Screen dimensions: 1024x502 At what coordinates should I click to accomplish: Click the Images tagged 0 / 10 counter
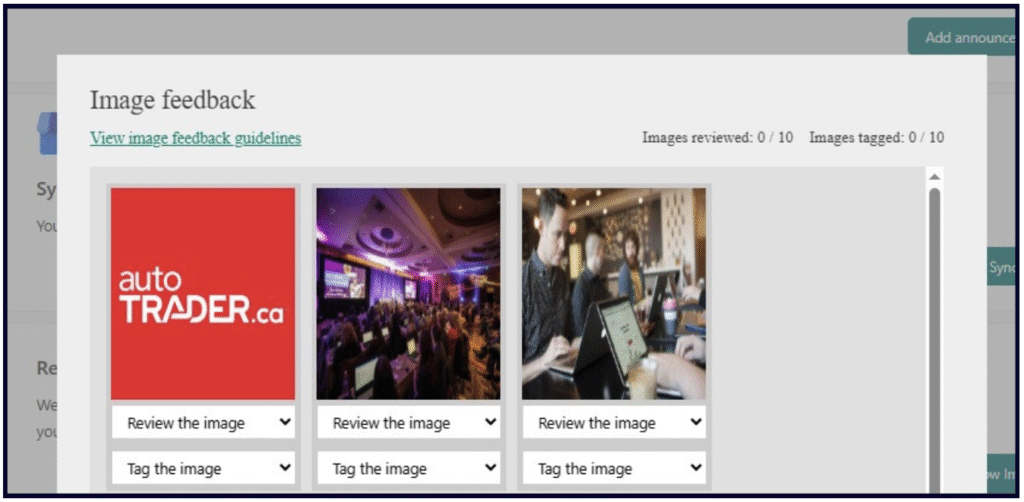coord(876,137)
